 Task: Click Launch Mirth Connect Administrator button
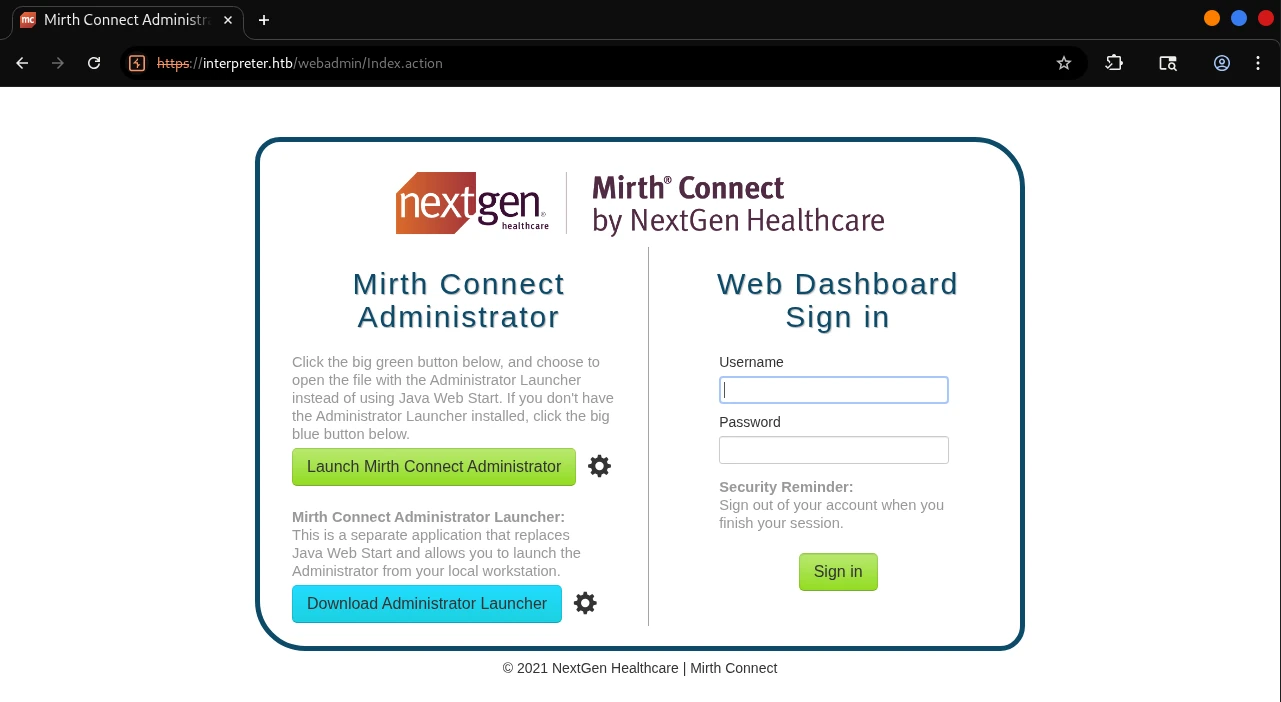point(434,467)
